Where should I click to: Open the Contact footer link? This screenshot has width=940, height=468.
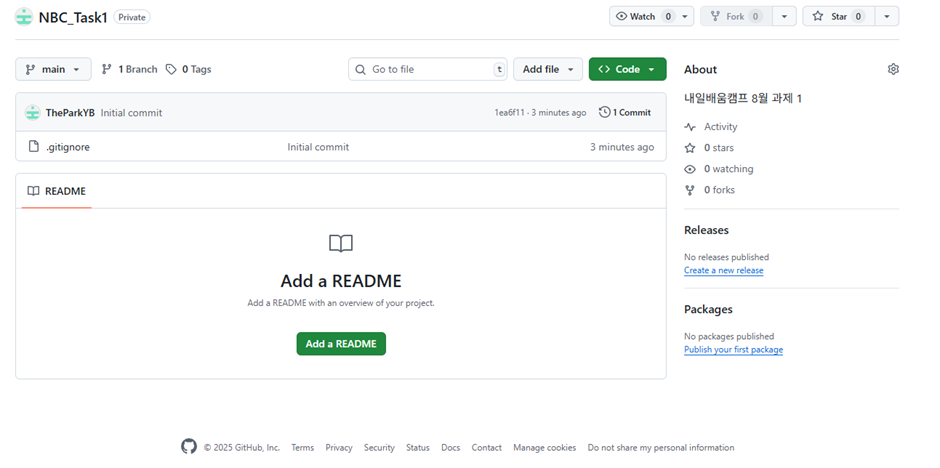point(486,448)
